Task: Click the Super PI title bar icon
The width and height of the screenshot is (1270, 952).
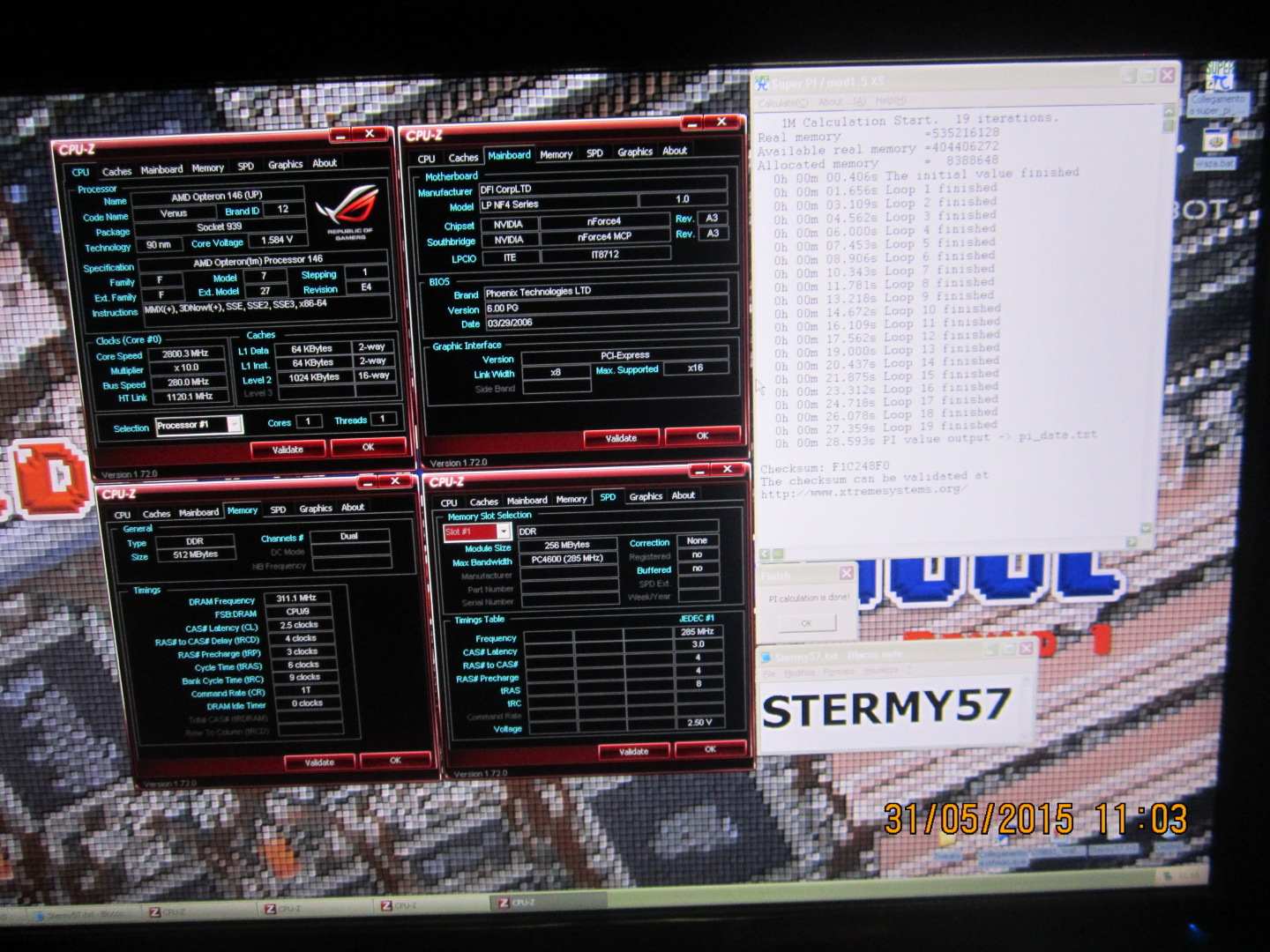Action: pos(763,84)
